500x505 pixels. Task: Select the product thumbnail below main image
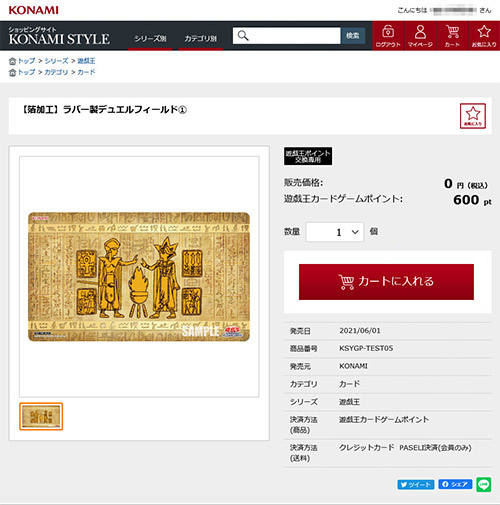(x=41, y=416)
